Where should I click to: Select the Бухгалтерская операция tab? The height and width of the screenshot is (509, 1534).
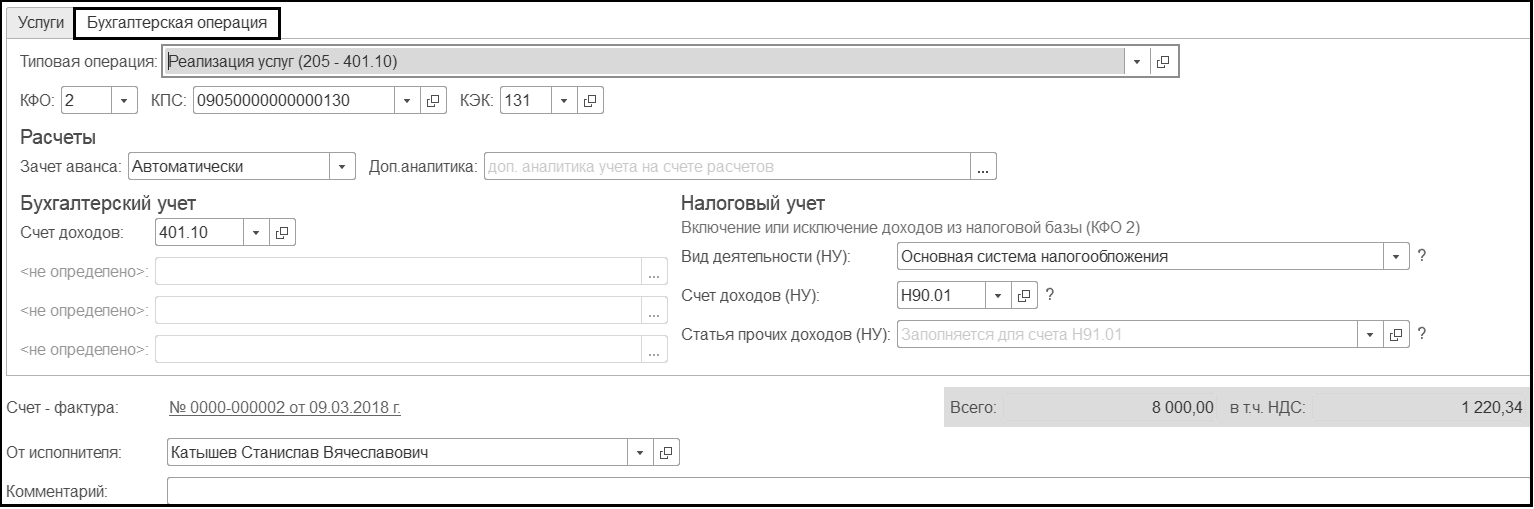click(177, 21)
